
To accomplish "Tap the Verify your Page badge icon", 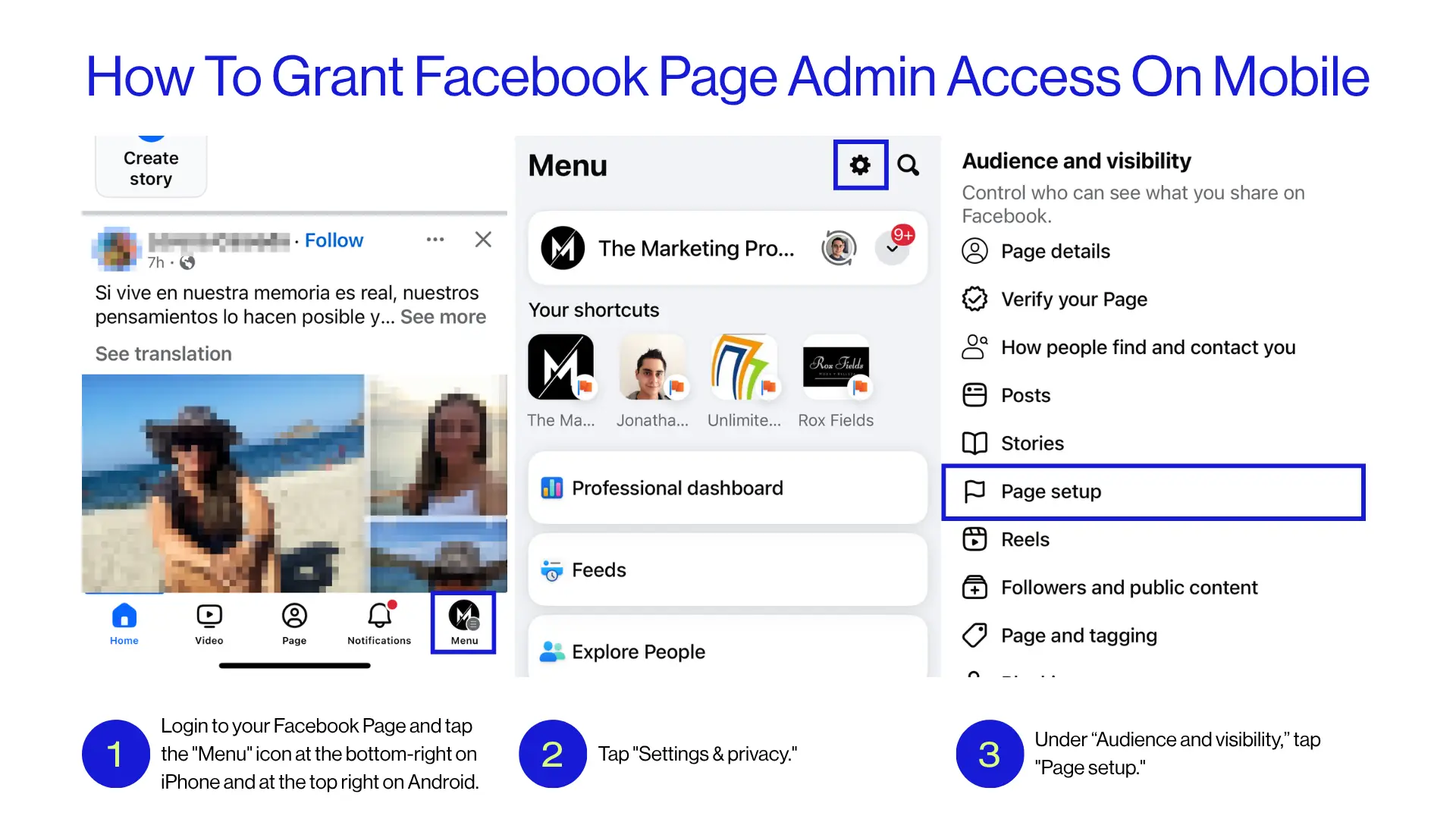I will (974, 299).
